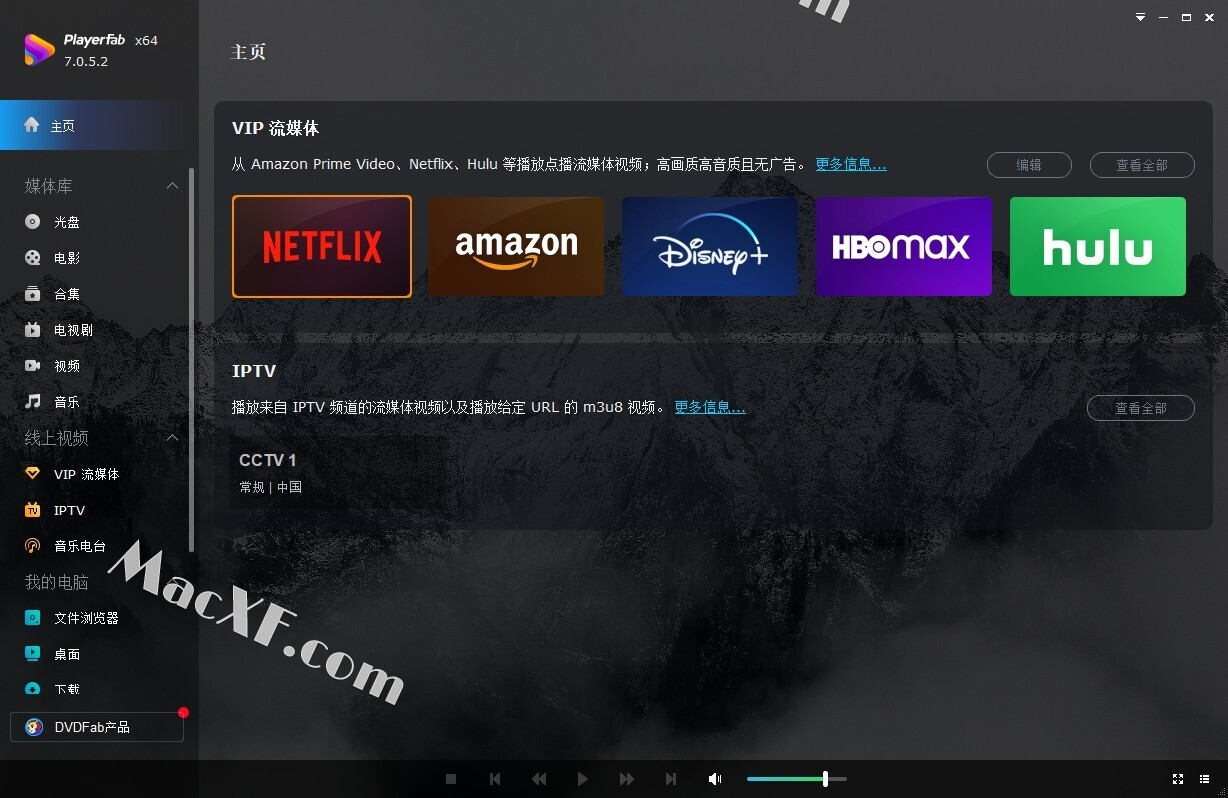This screenshot has width=1228, height=798.
Task: Click the 我的电脑 section header
Action: [57, 582]
